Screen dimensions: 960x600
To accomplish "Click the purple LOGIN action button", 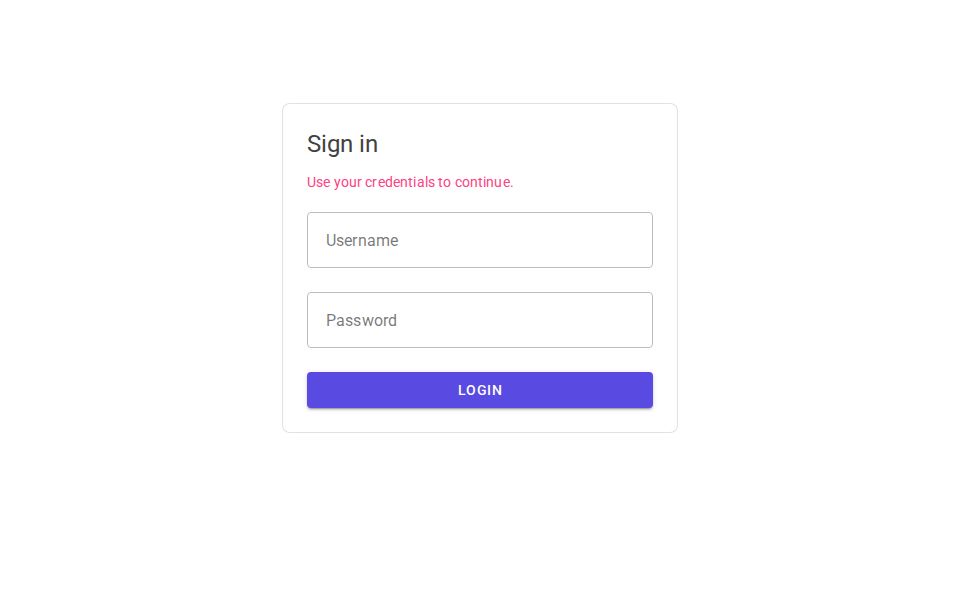I will 480,390.
